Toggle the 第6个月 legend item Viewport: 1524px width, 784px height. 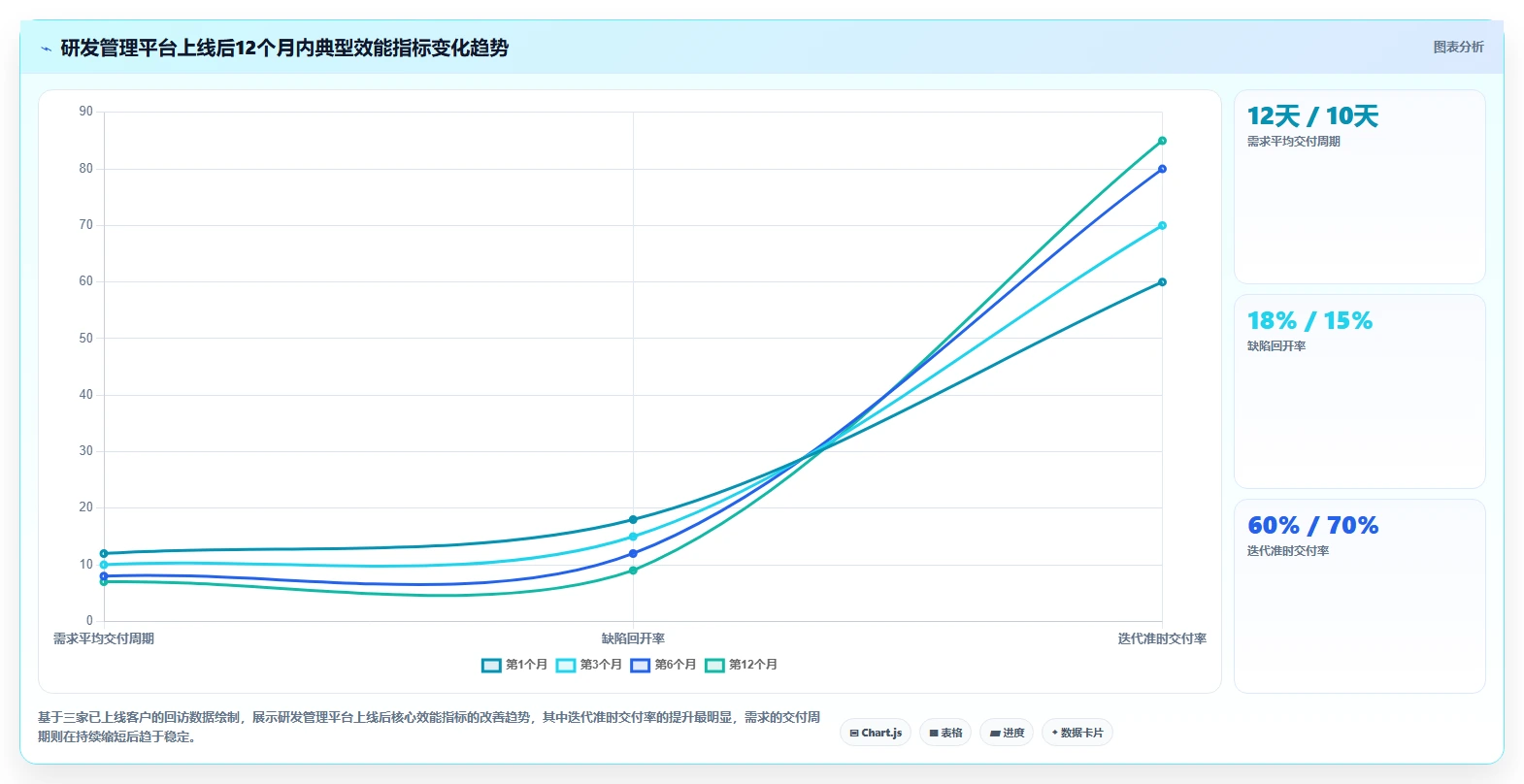coord(664,665)
